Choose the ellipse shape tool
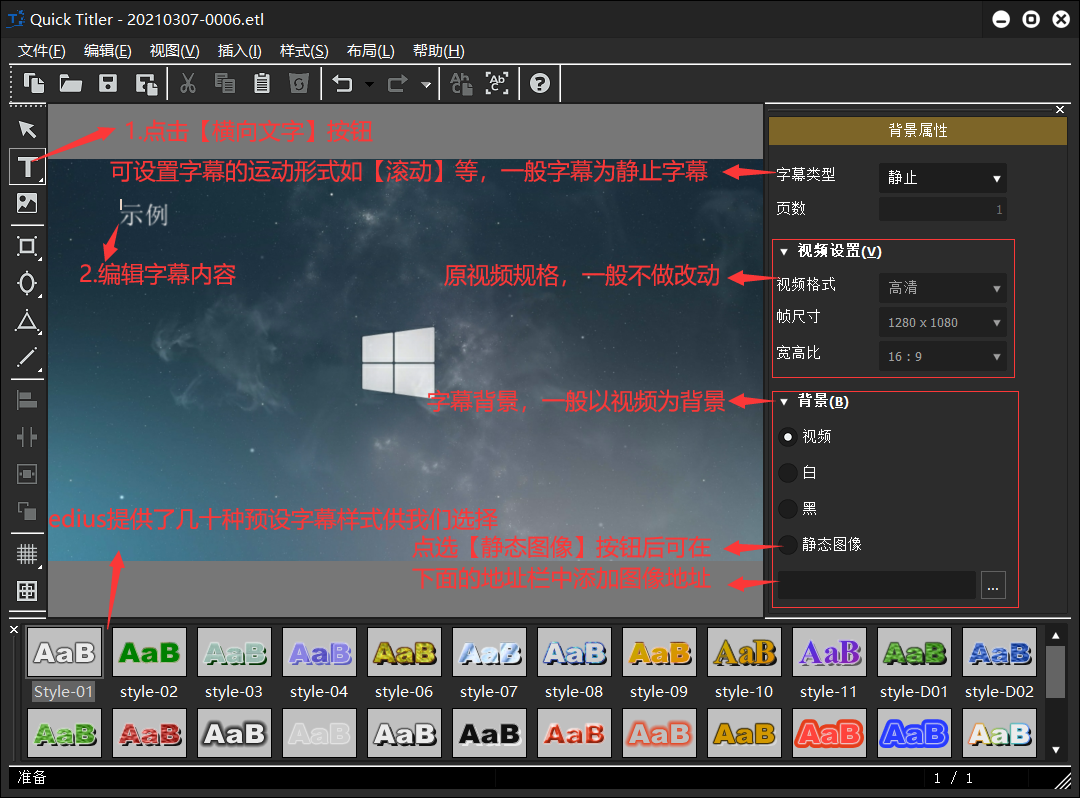1080x798 pixels. click(x=27, y=284)
